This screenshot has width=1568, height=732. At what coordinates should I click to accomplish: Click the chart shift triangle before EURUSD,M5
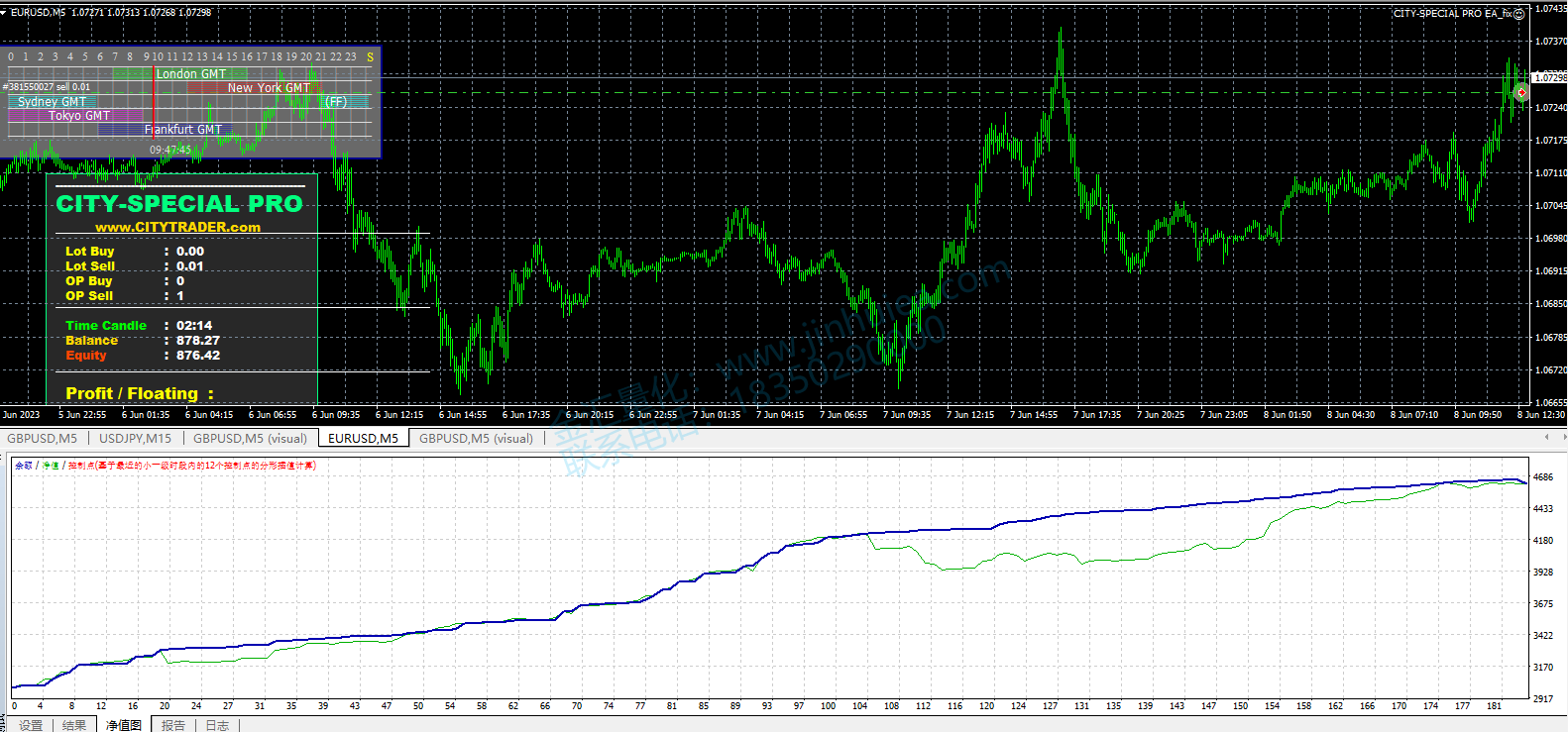point(4,13)
